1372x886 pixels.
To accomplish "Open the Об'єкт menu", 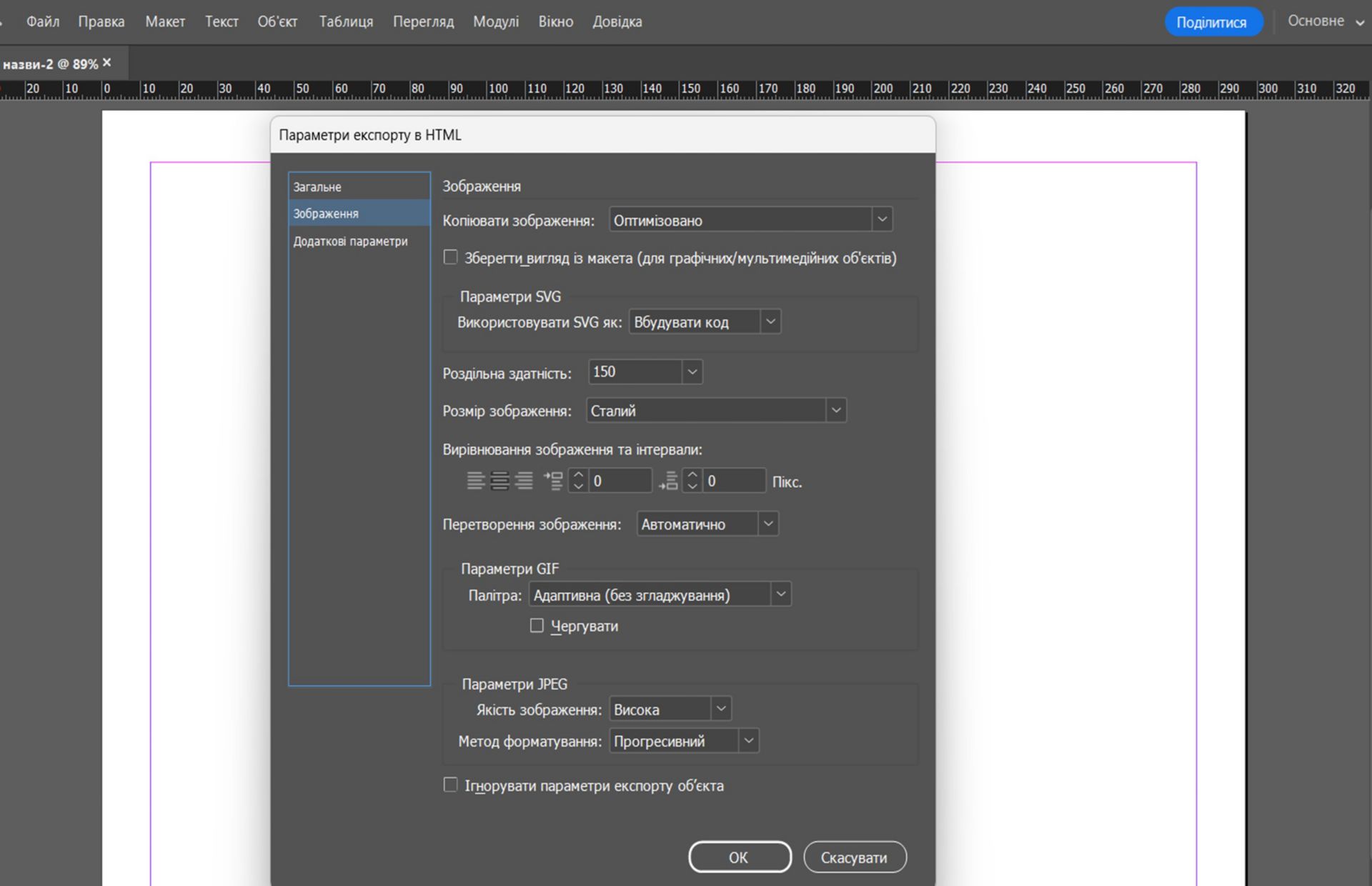I will [277, 21].
